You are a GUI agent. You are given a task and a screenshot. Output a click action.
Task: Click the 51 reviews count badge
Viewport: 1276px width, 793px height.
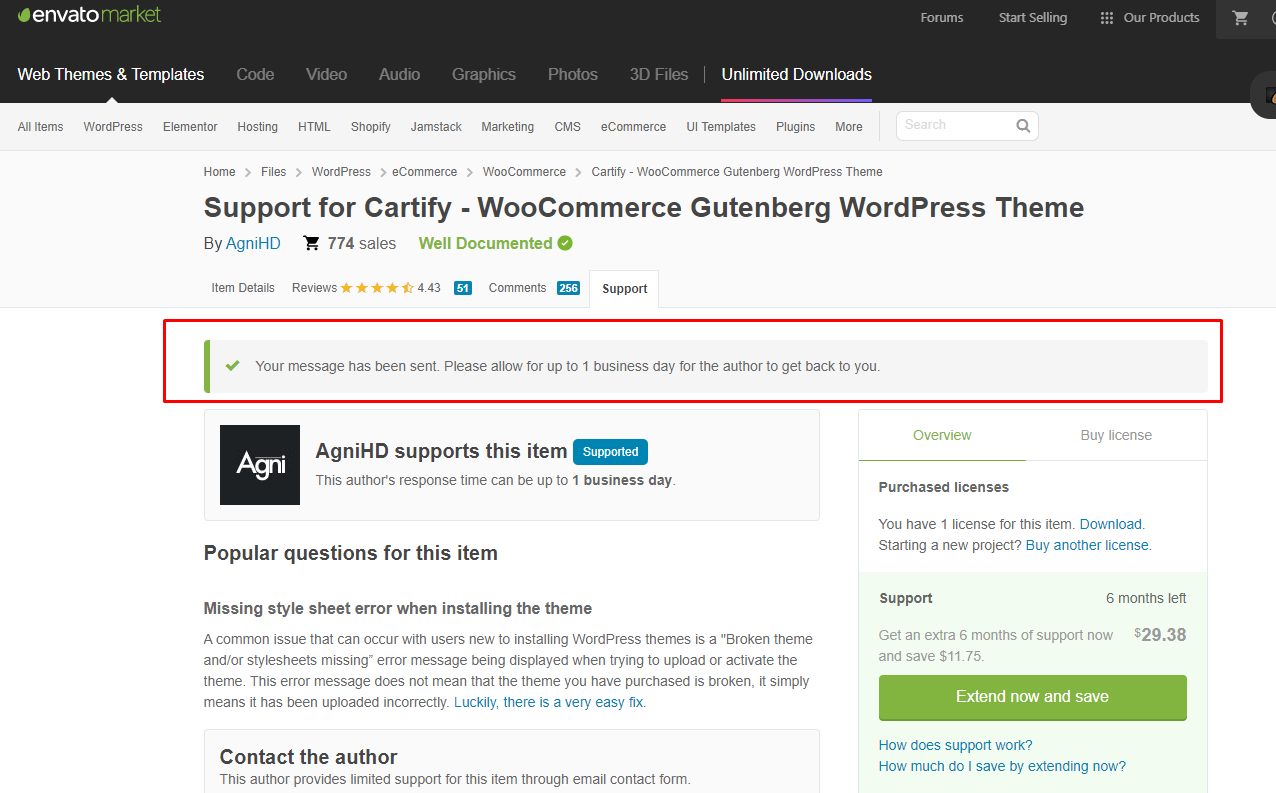(x=462, y=288)
